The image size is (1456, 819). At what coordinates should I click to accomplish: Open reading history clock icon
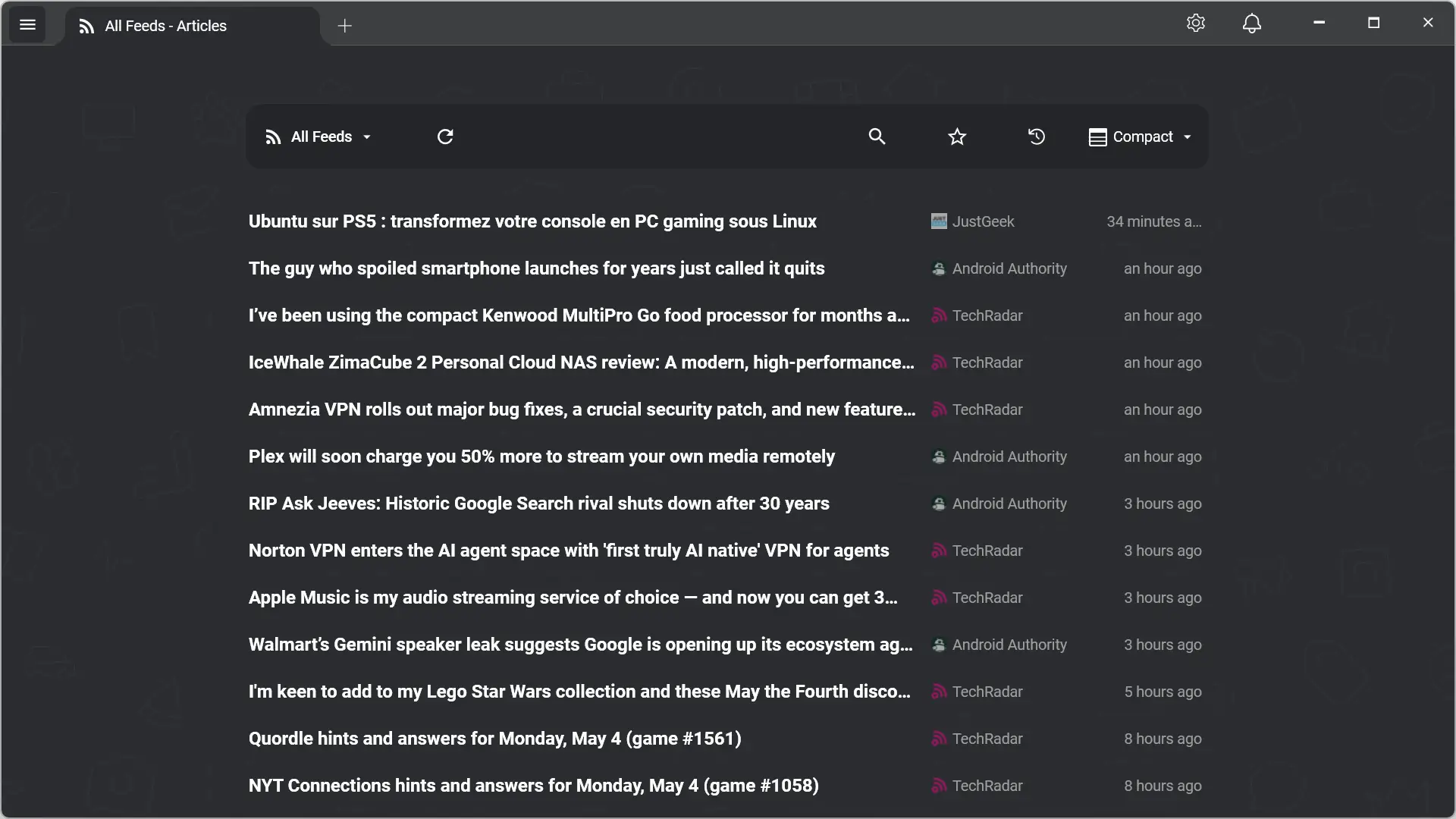tap(1037, 136)
